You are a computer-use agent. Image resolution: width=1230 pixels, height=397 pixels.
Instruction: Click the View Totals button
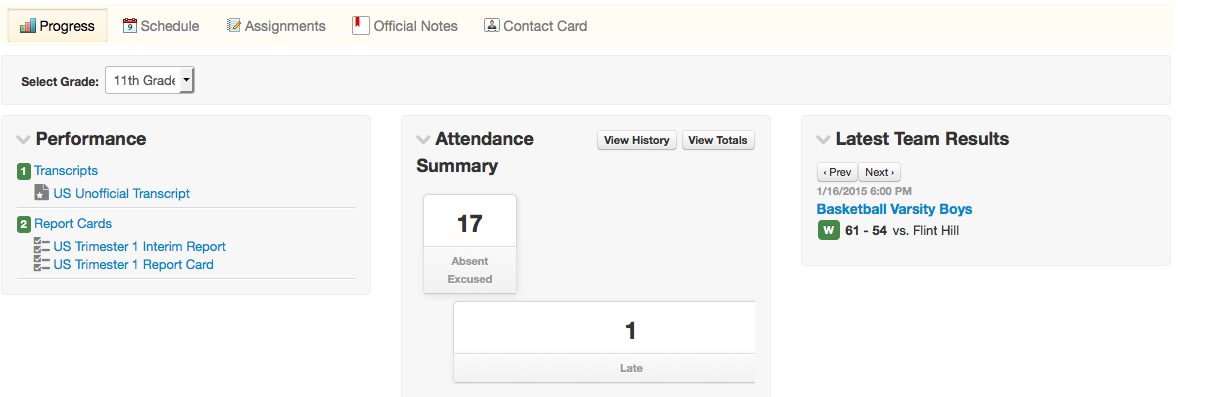pyautogui.click(x=718, y=140)
